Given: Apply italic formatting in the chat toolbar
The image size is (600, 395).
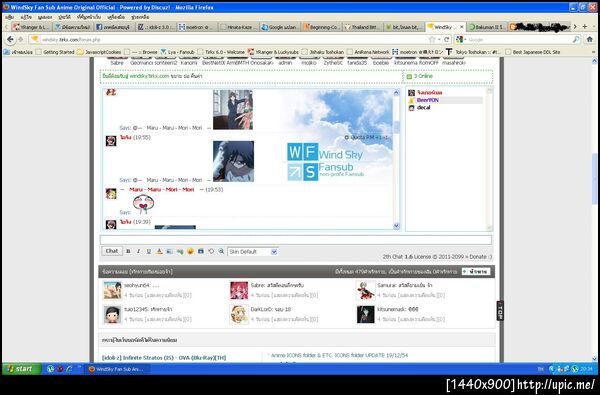Looking at the screenshot, I should pyautogui.click(x=139, y=251).
